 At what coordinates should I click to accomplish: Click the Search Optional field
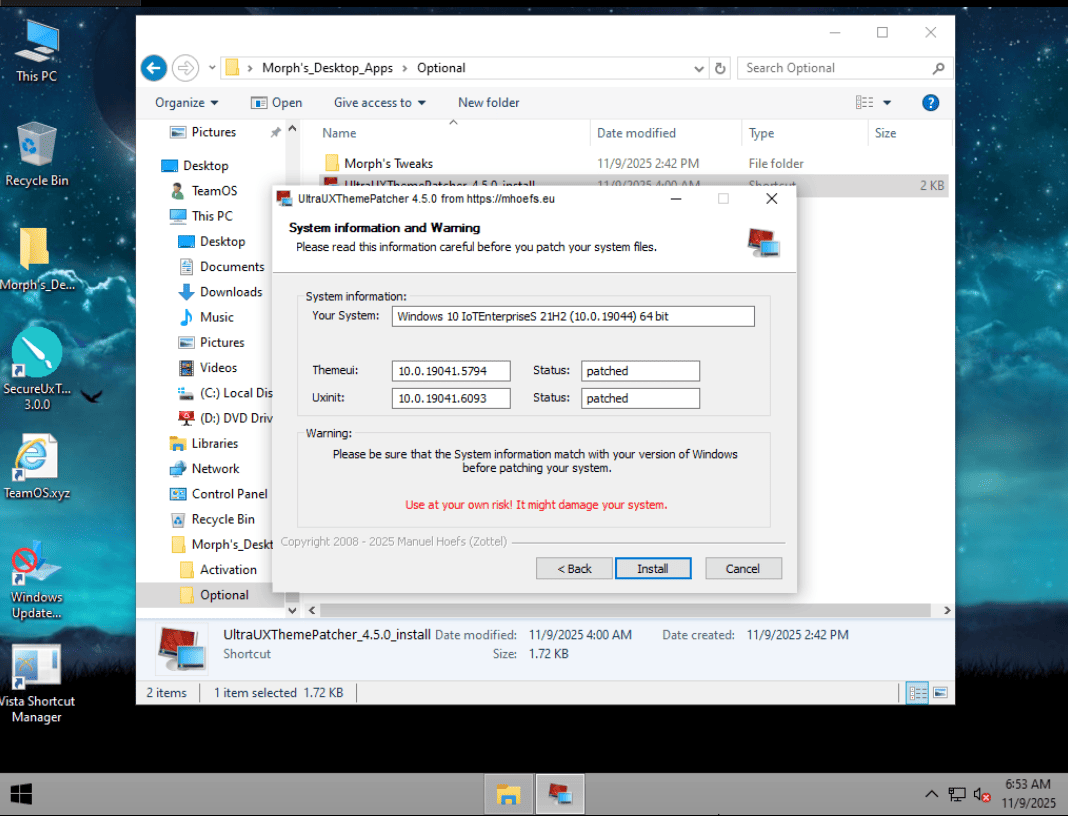tap(836, 68)
